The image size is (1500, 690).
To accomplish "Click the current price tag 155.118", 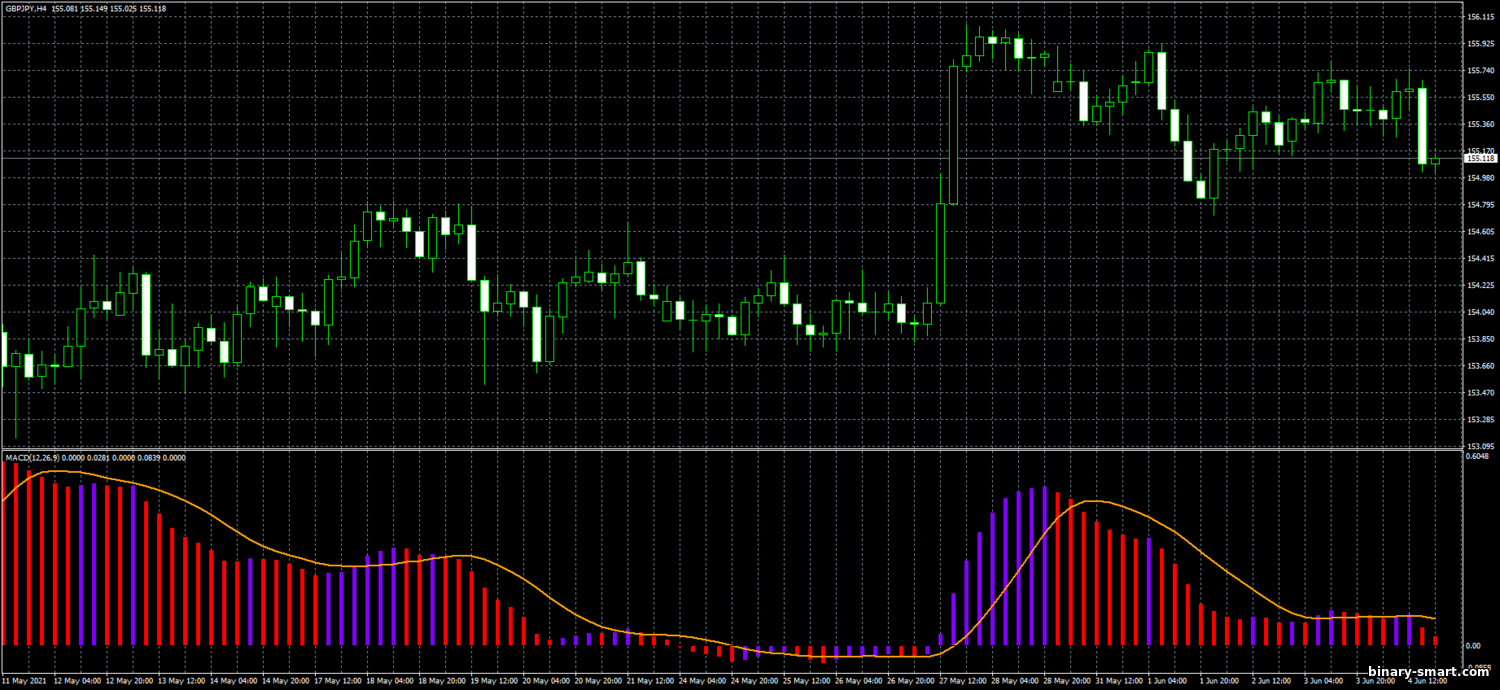I will [x=1481, y=158].
